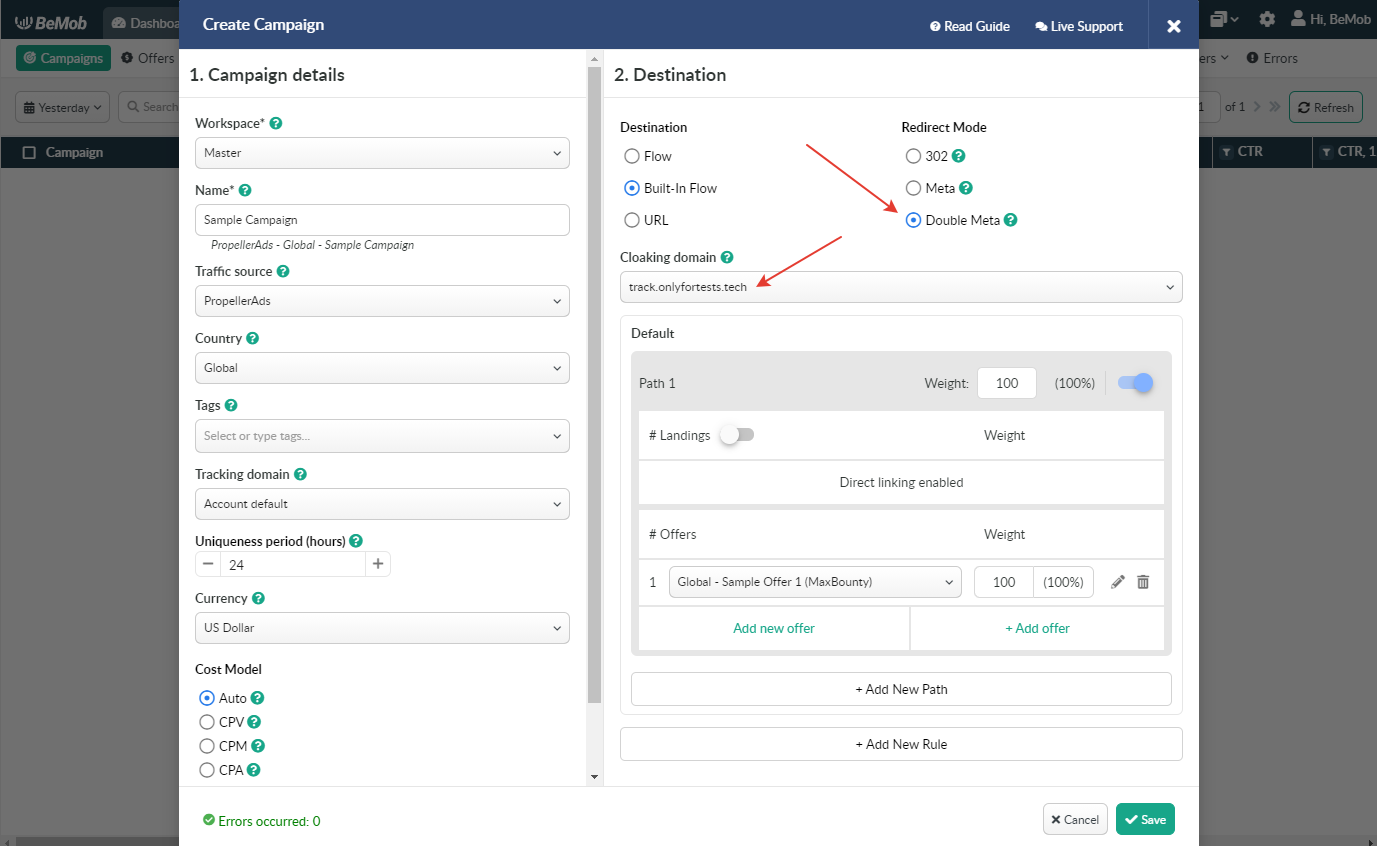Delete Sample Offer 1 with trash icon
The image size is (1377, 846).
point(1143,582)
